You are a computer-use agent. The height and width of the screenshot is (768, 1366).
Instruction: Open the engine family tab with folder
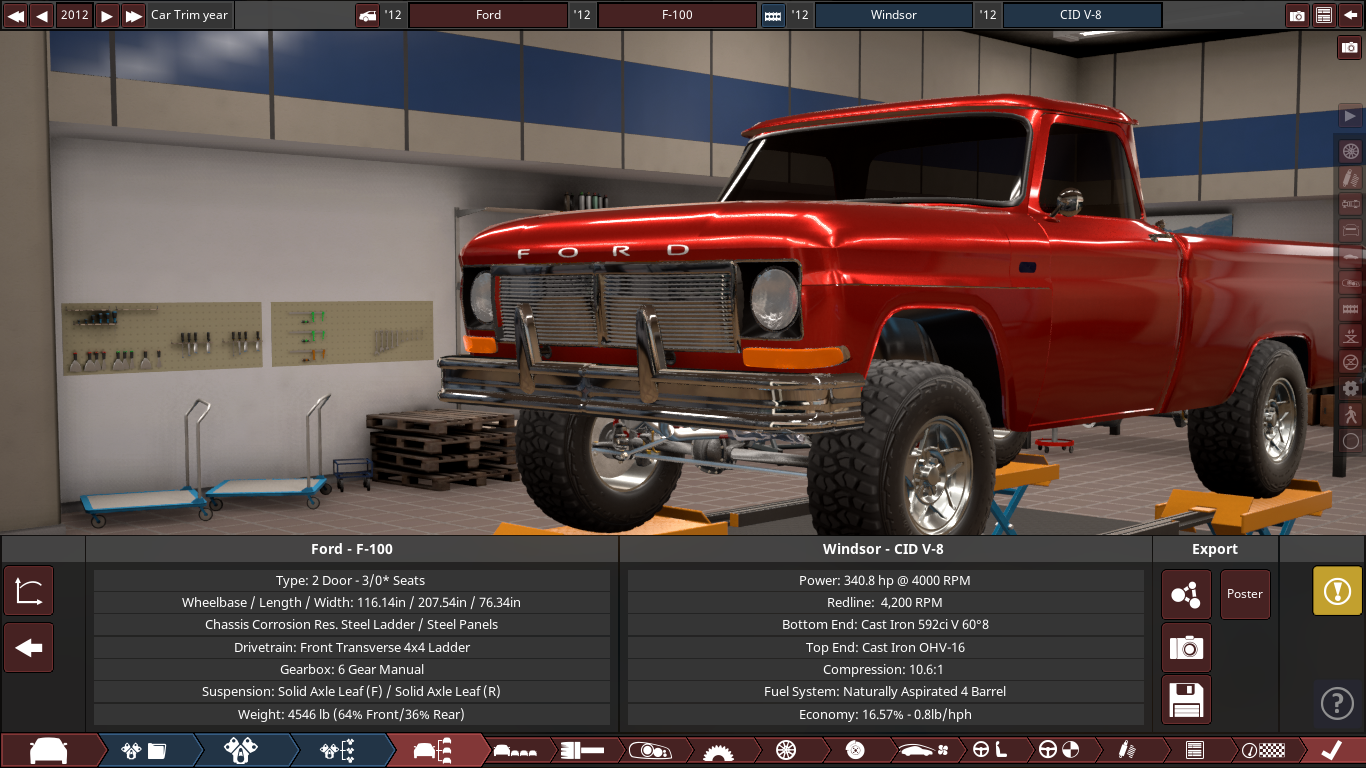coord(146,750)
